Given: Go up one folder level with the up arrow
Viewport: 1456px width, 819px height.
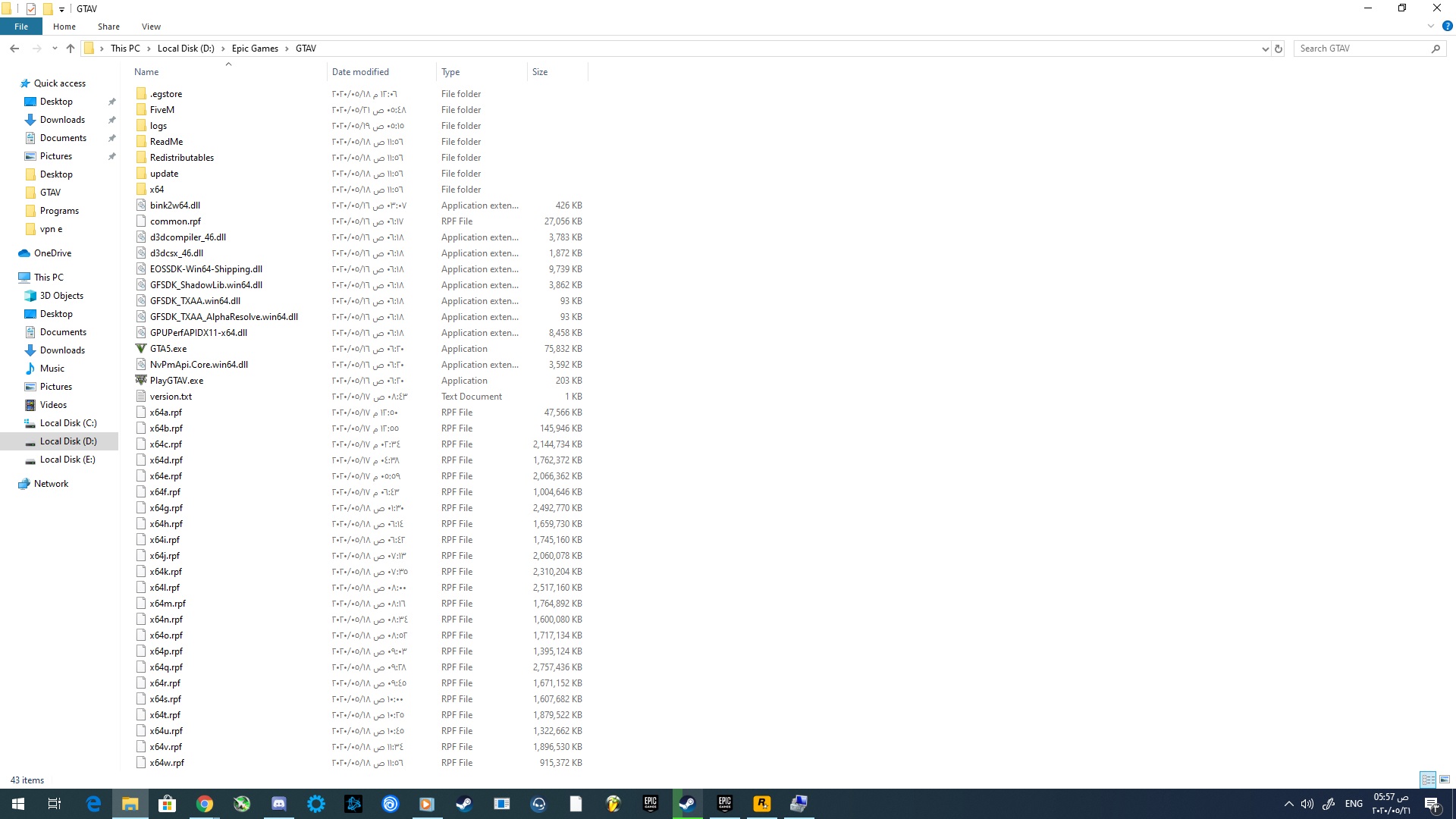Looking at the screenshot, I should (71, 49).
